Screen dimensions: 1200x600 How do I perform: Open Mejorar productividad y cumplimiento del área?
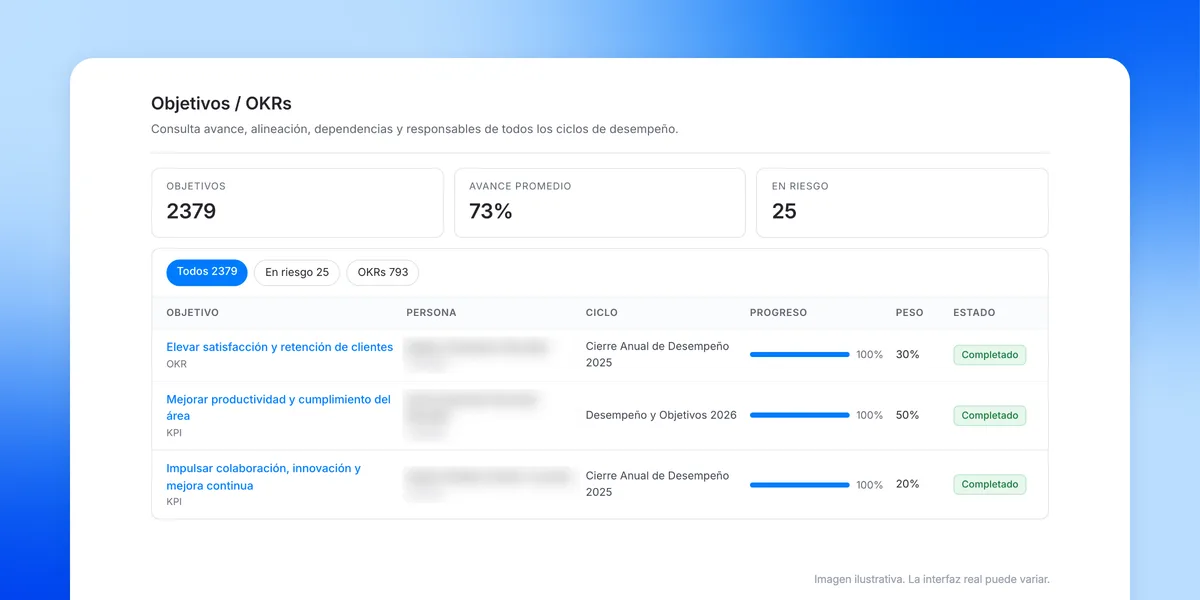pyautogui.click(x=278, y=407)
